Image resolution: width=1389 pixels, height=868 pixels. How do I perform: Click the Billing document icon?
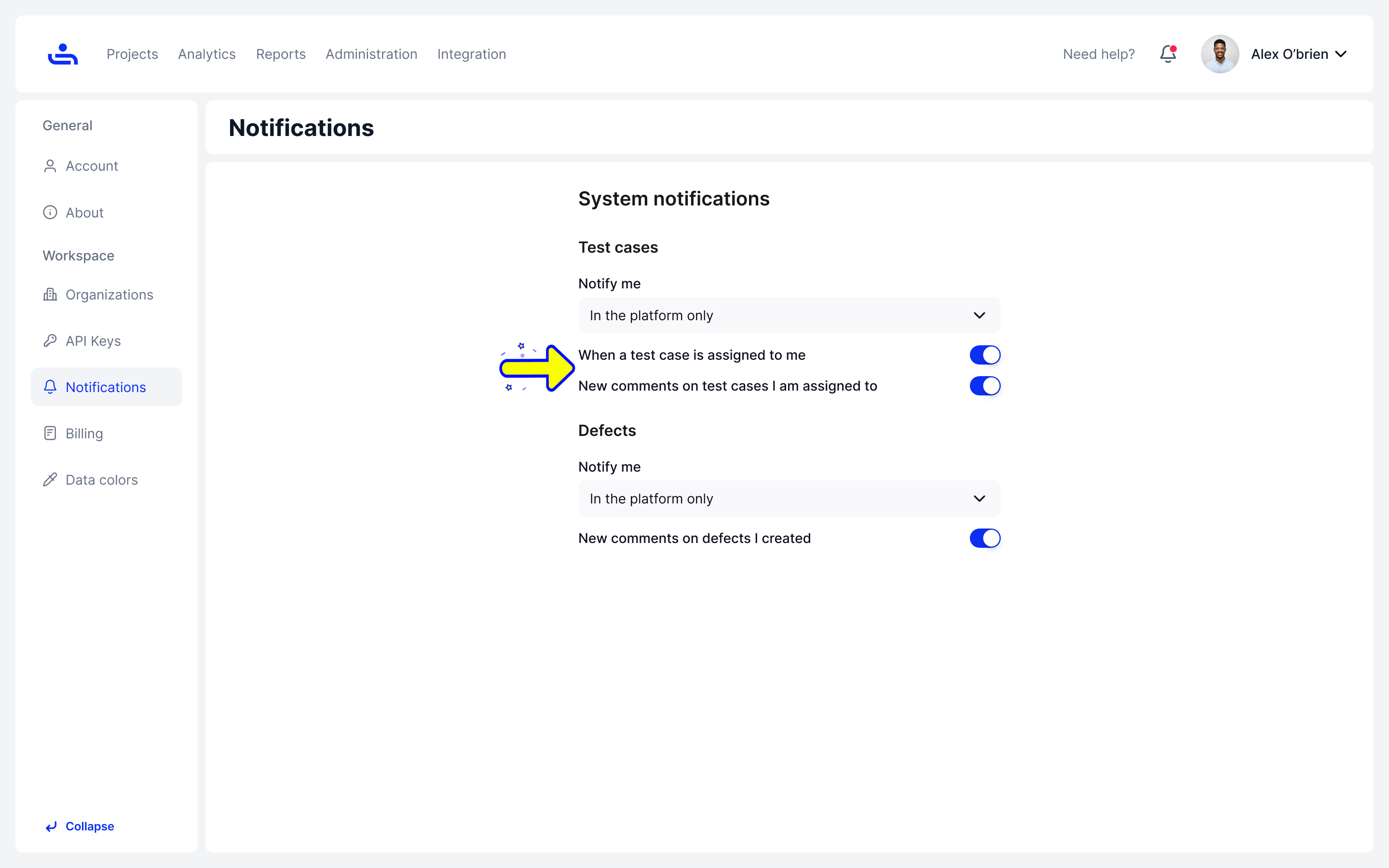tap(50, 434)
